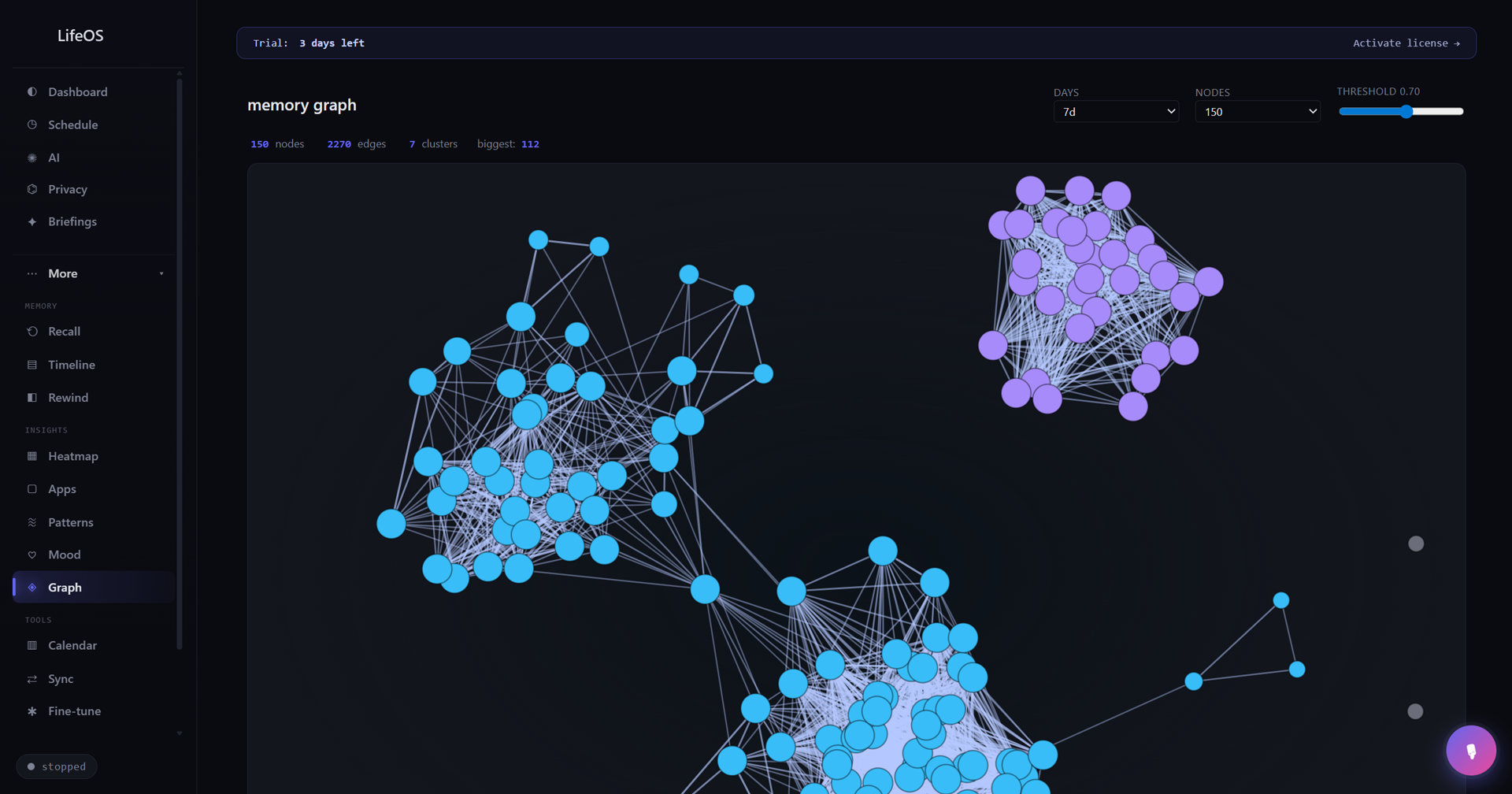
Task: Click the Calendar icon under Tools
Action: tap(32, 645)
